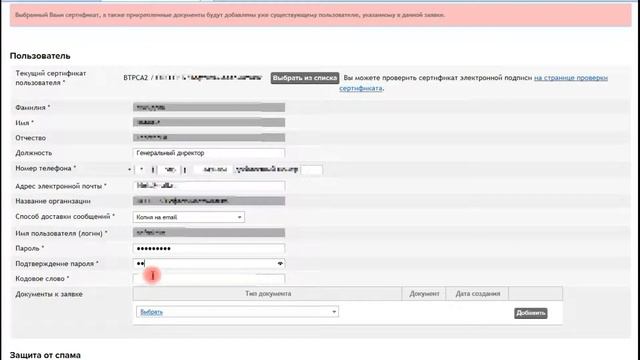Image resolution: width=640 pixels, height=360 pixels.
Task: Click the icon inside password confirmation field
Action: (280, 264)
